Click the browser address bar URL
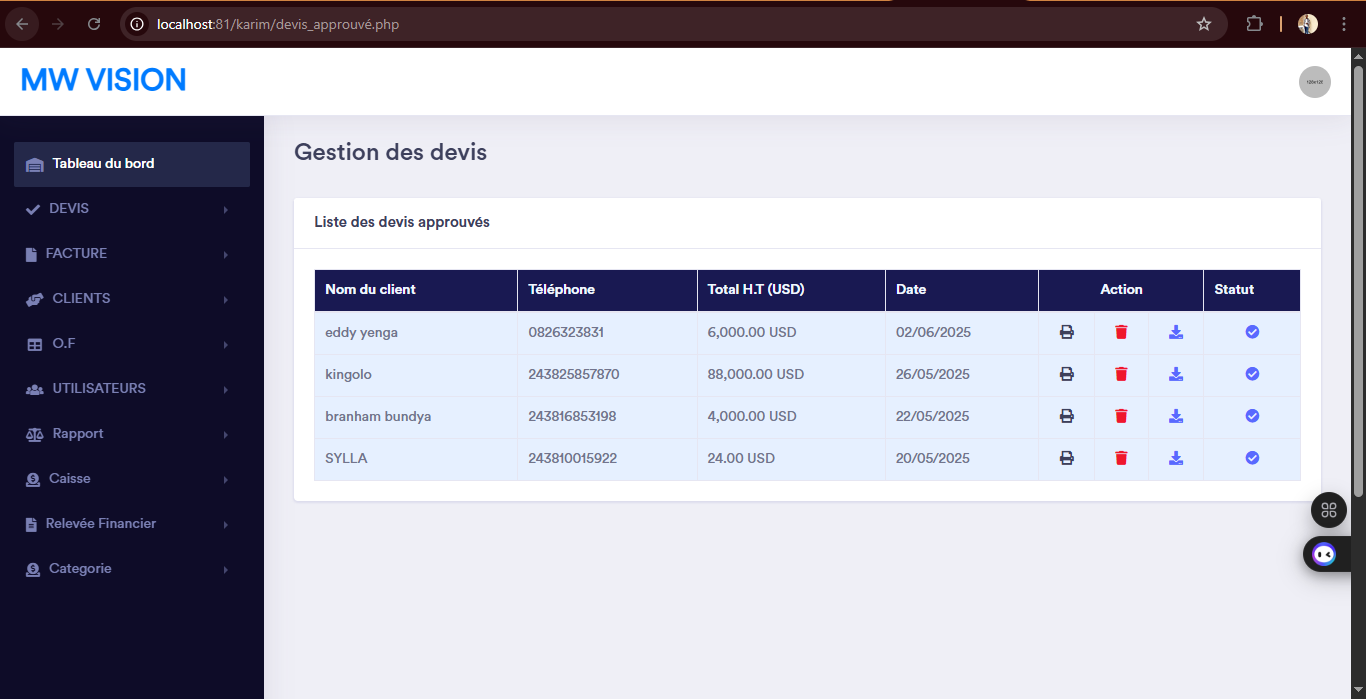The image size is (1366, 699). (x=278, y=24)
